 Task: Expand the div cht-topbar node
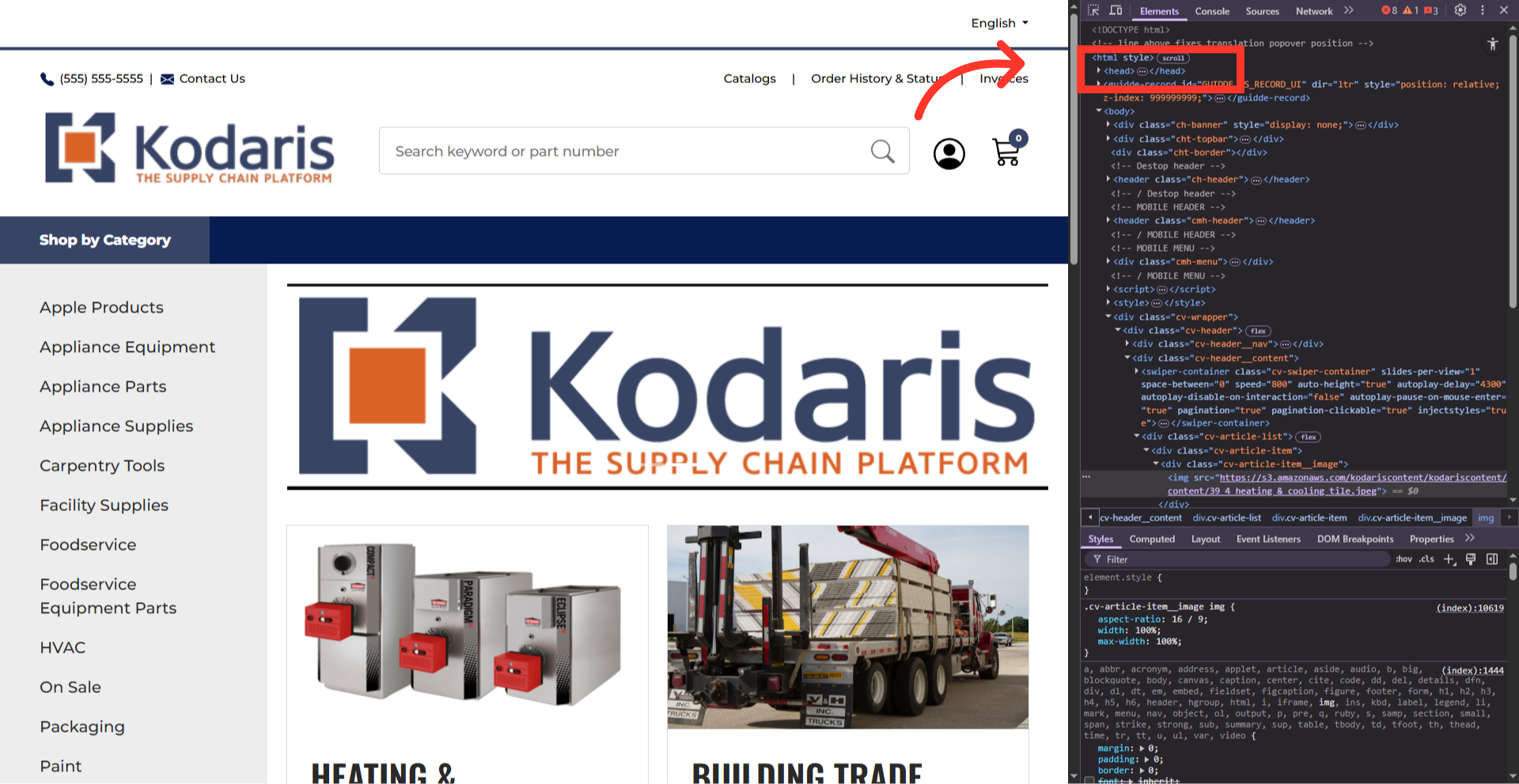click(1108, 138)
